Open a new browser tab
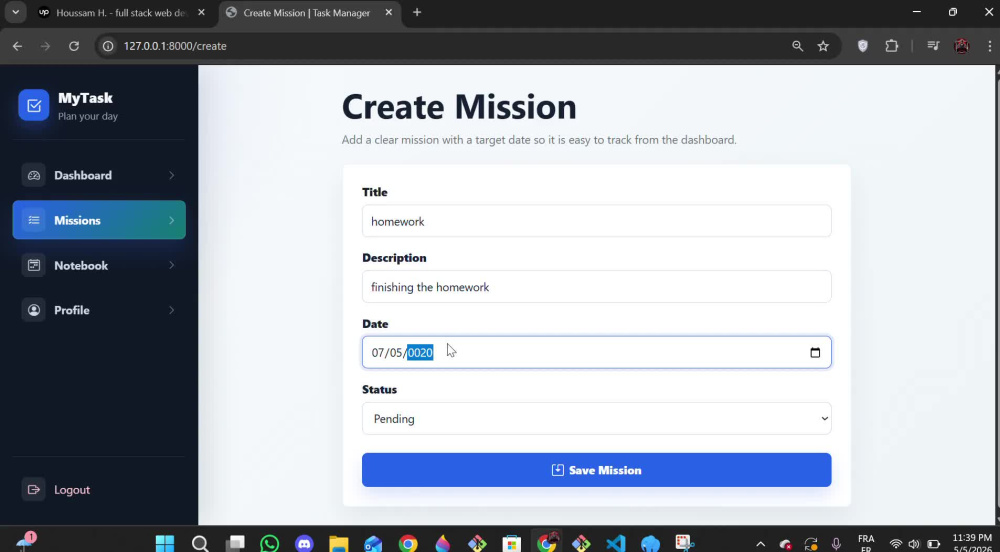Image resolution: width=1000 pixels, height=552 pixels. point(417,12)
